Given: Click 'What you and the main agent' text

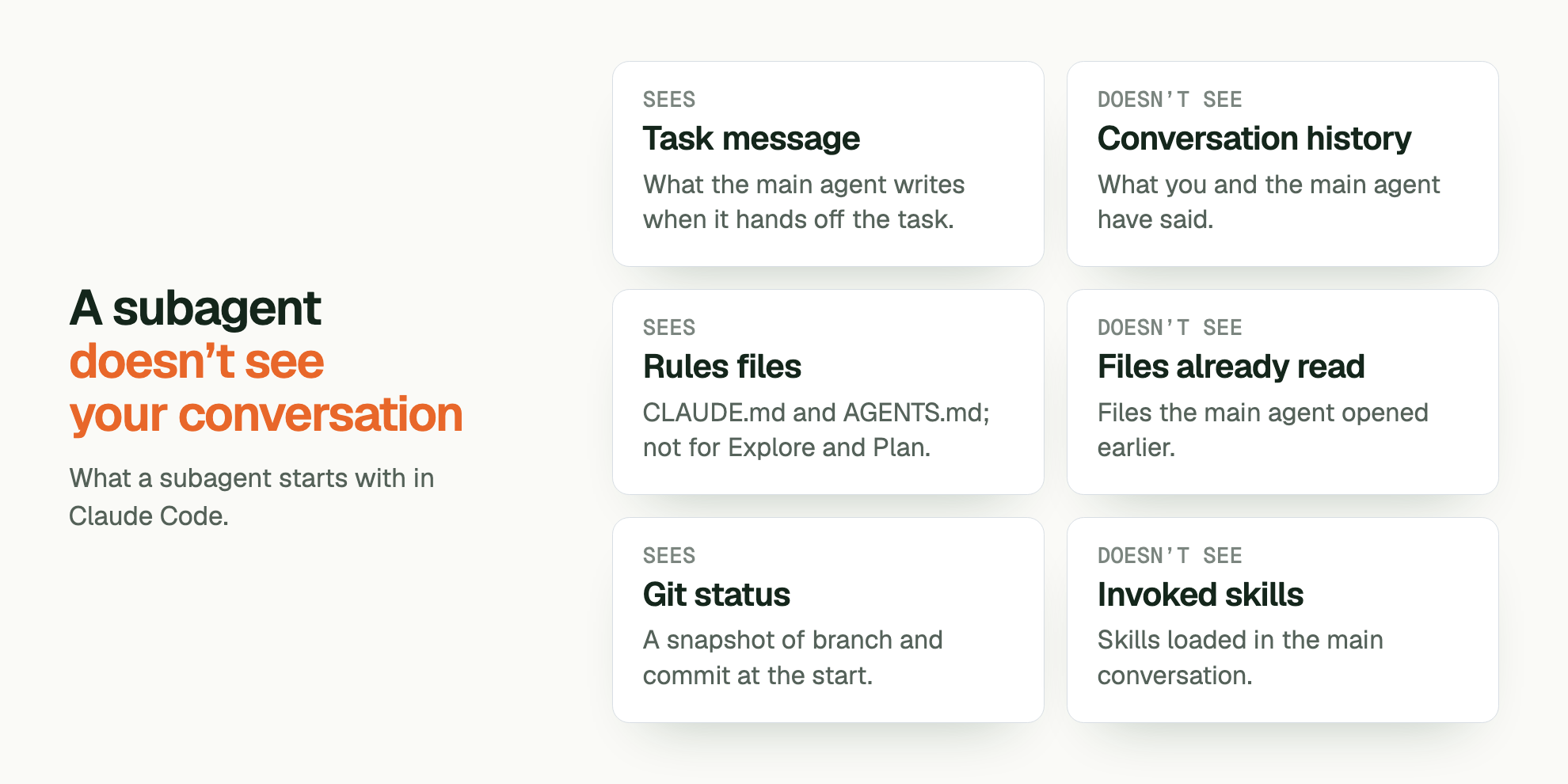Looking at the screenshot, I should 1269,185.
